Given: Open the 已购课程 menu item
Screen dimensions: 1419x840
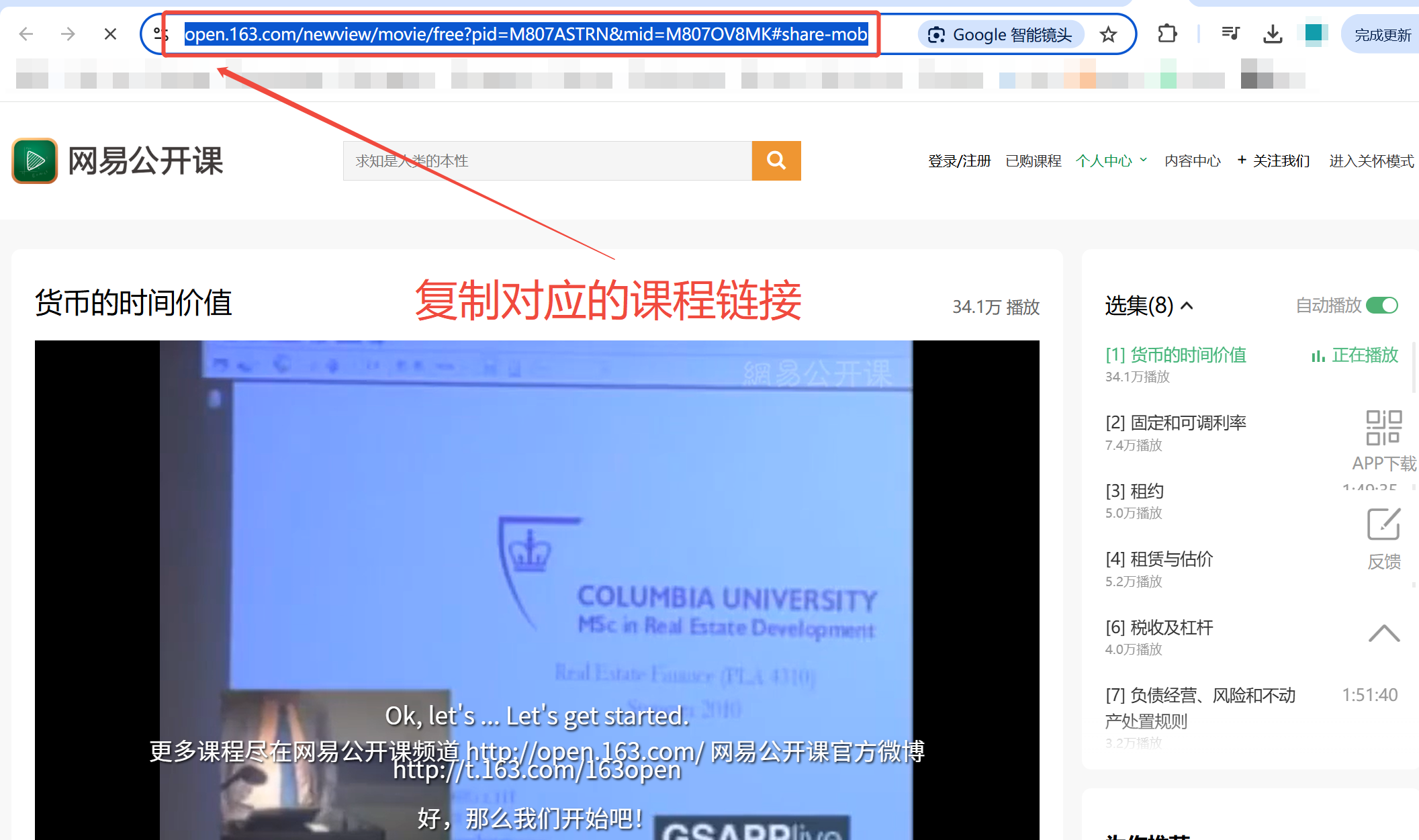Looking at the screenshot, I should coord(1033,161).
